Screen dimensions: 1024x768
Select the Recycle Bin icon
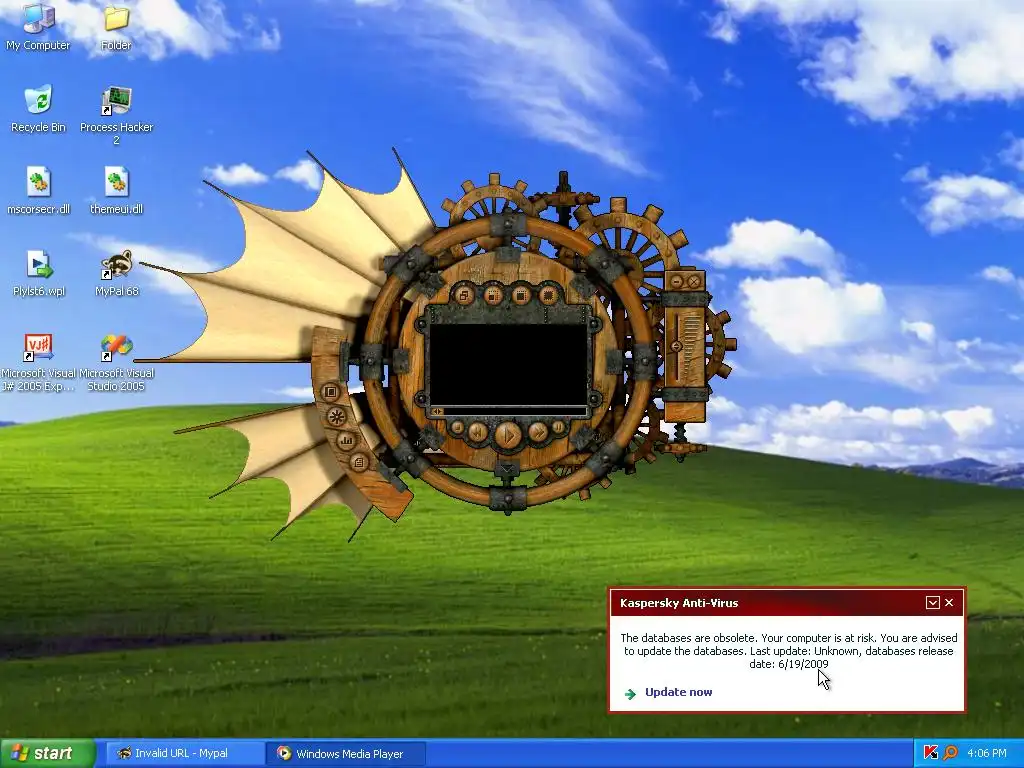tap(39, 109)
